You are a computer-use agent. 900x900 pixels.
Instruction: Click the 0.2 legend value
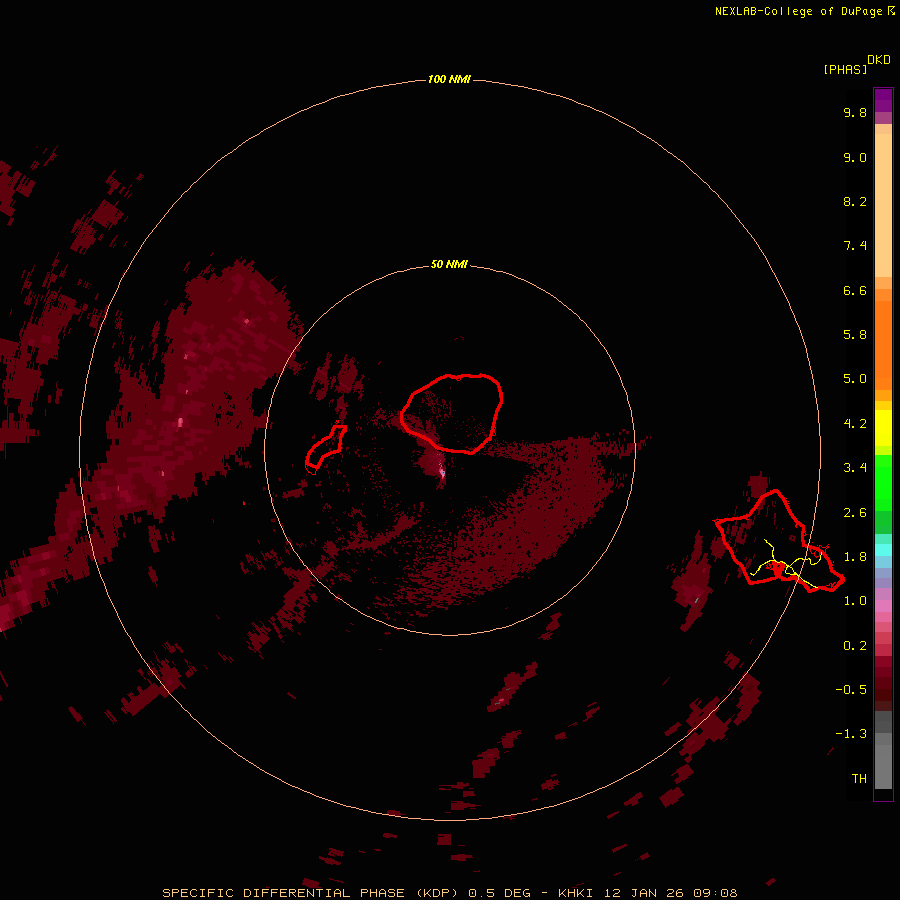click(855, 646)
